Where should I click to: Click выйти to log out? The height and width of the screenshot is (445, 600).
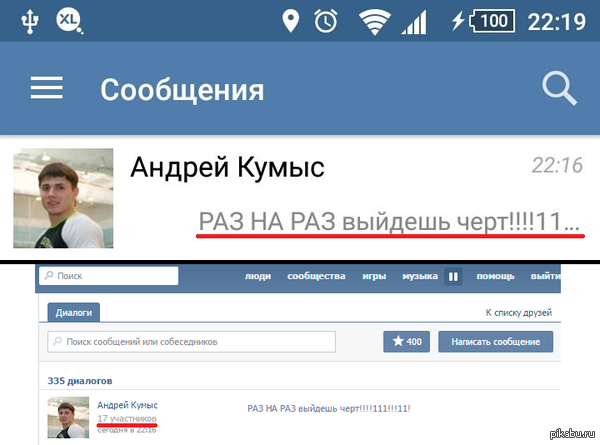pos(545,276)
